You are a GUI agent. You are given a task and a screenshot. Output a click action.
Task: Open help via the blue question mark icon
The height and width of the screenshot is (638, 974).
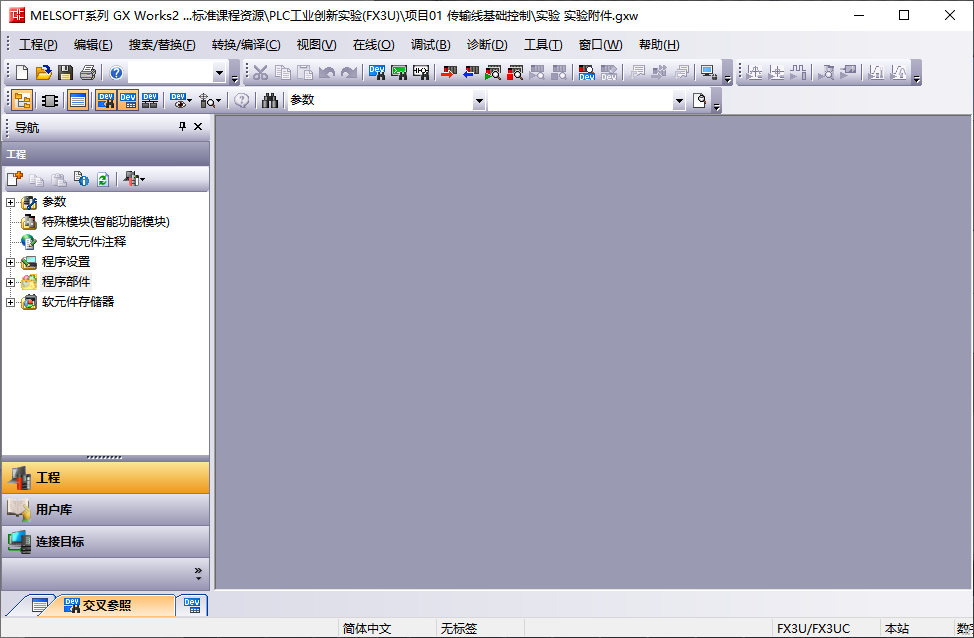coord(116,73)
